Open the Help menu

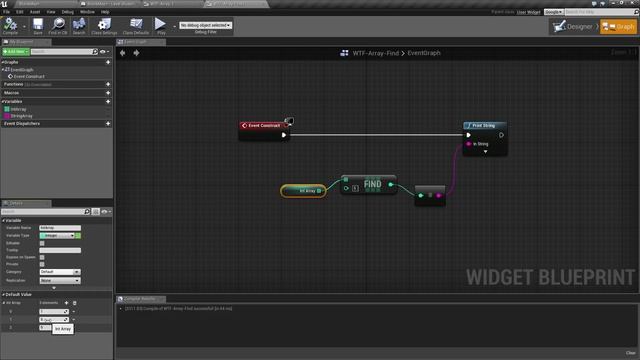[x=105, y=12]
